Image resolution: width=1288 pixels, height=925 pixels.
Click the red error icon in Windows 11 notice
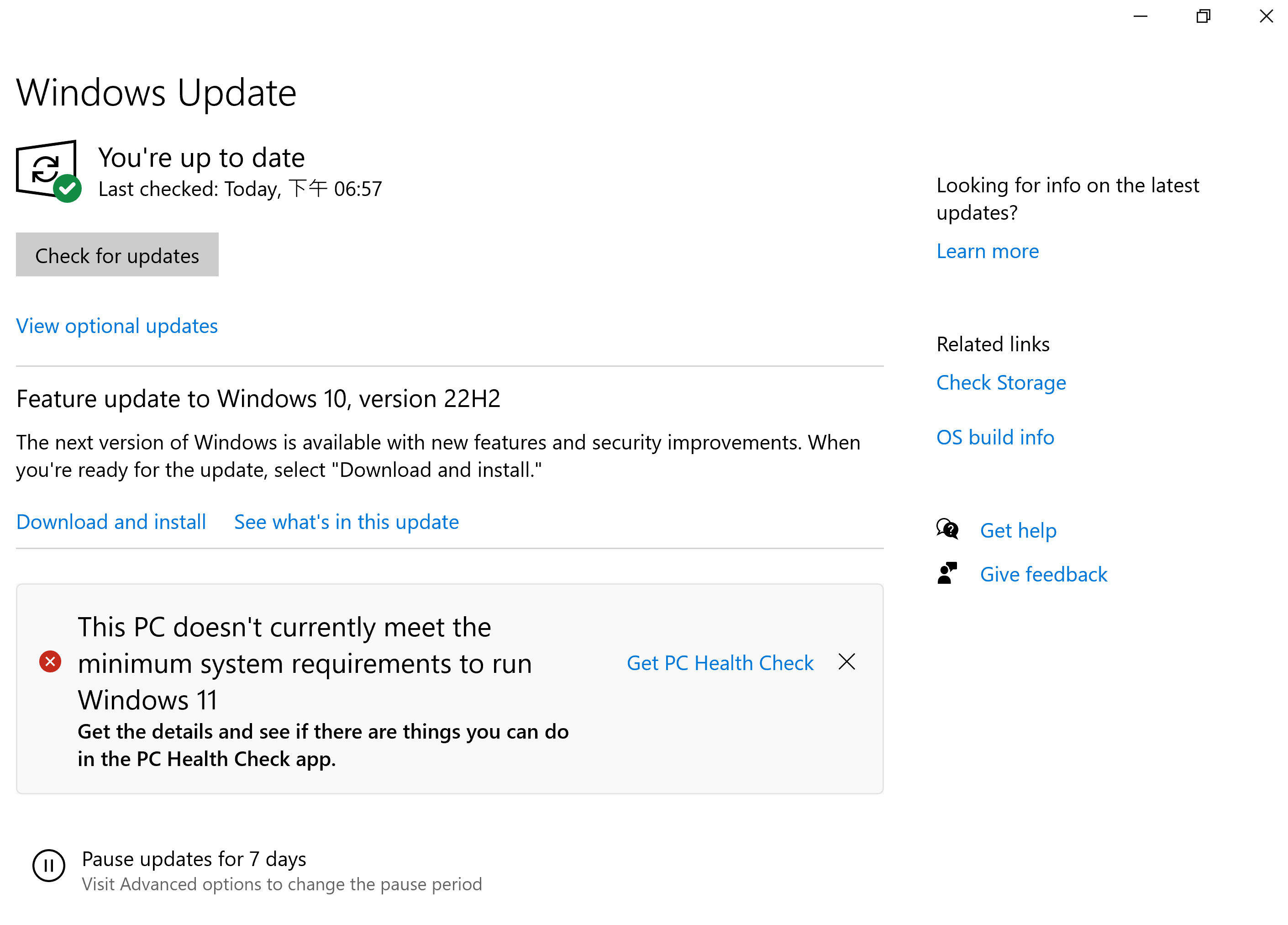(x=51, y=661)
